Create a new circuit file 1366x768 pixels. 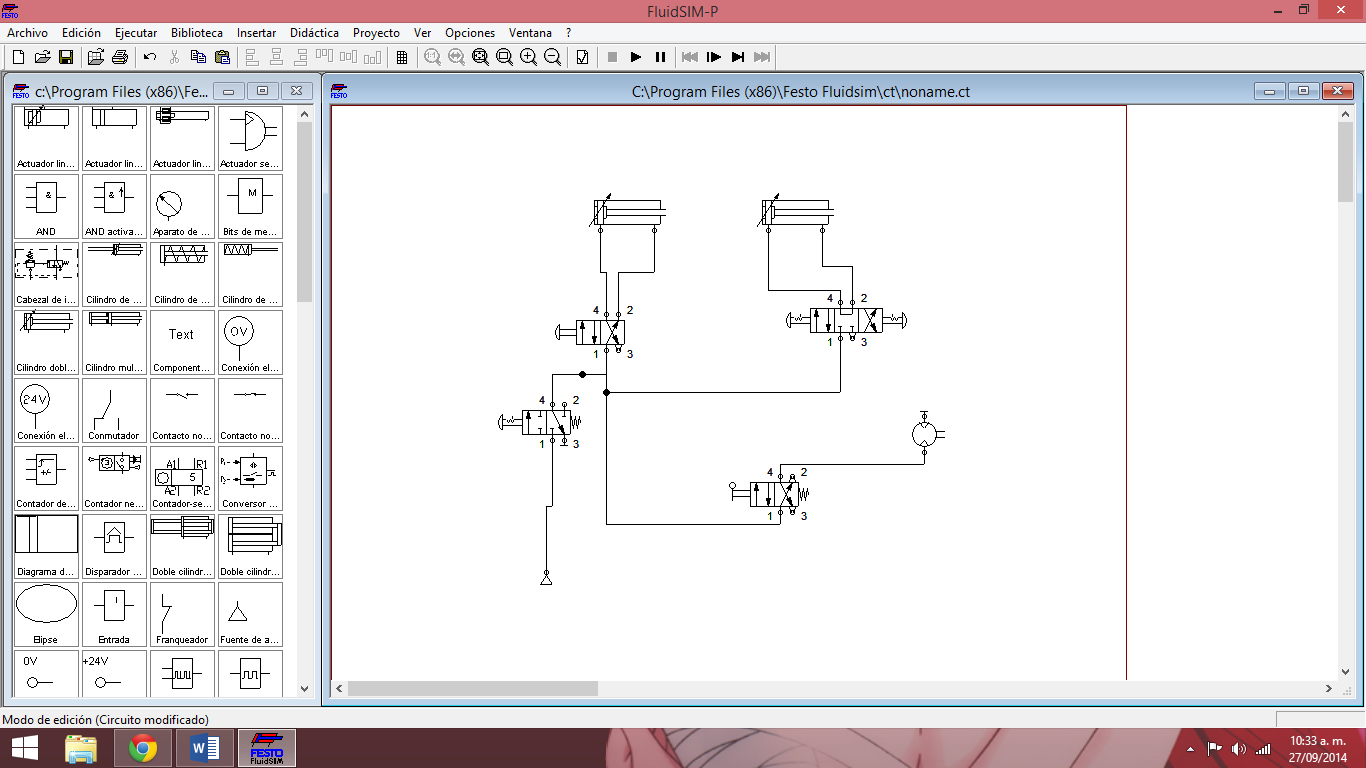19,57
